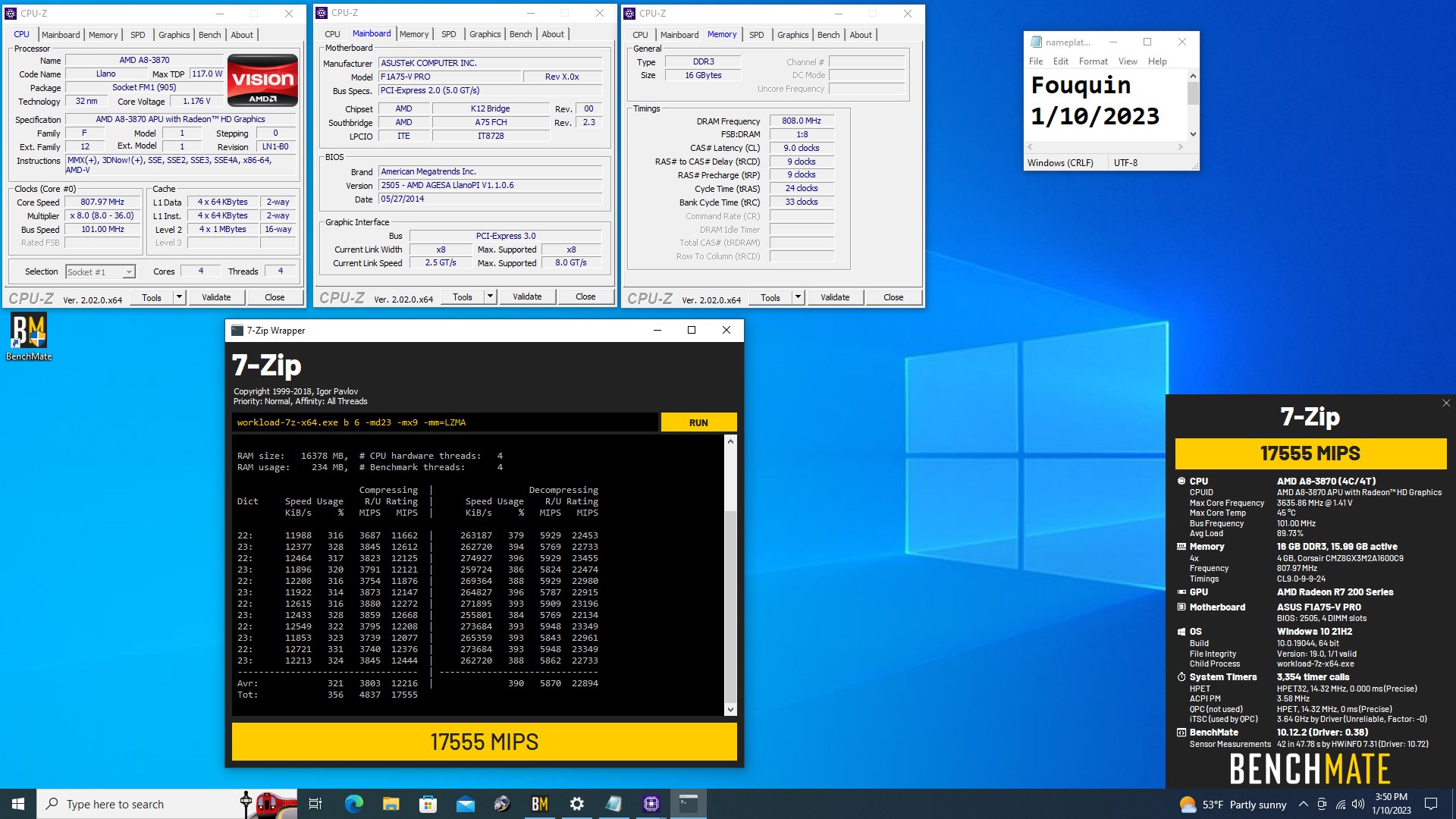Screen dimensions: 1456x819
Task: Click the '17555 MIPS' banner in 7-Zip Wrapper
Action: (x=485, y=742)
